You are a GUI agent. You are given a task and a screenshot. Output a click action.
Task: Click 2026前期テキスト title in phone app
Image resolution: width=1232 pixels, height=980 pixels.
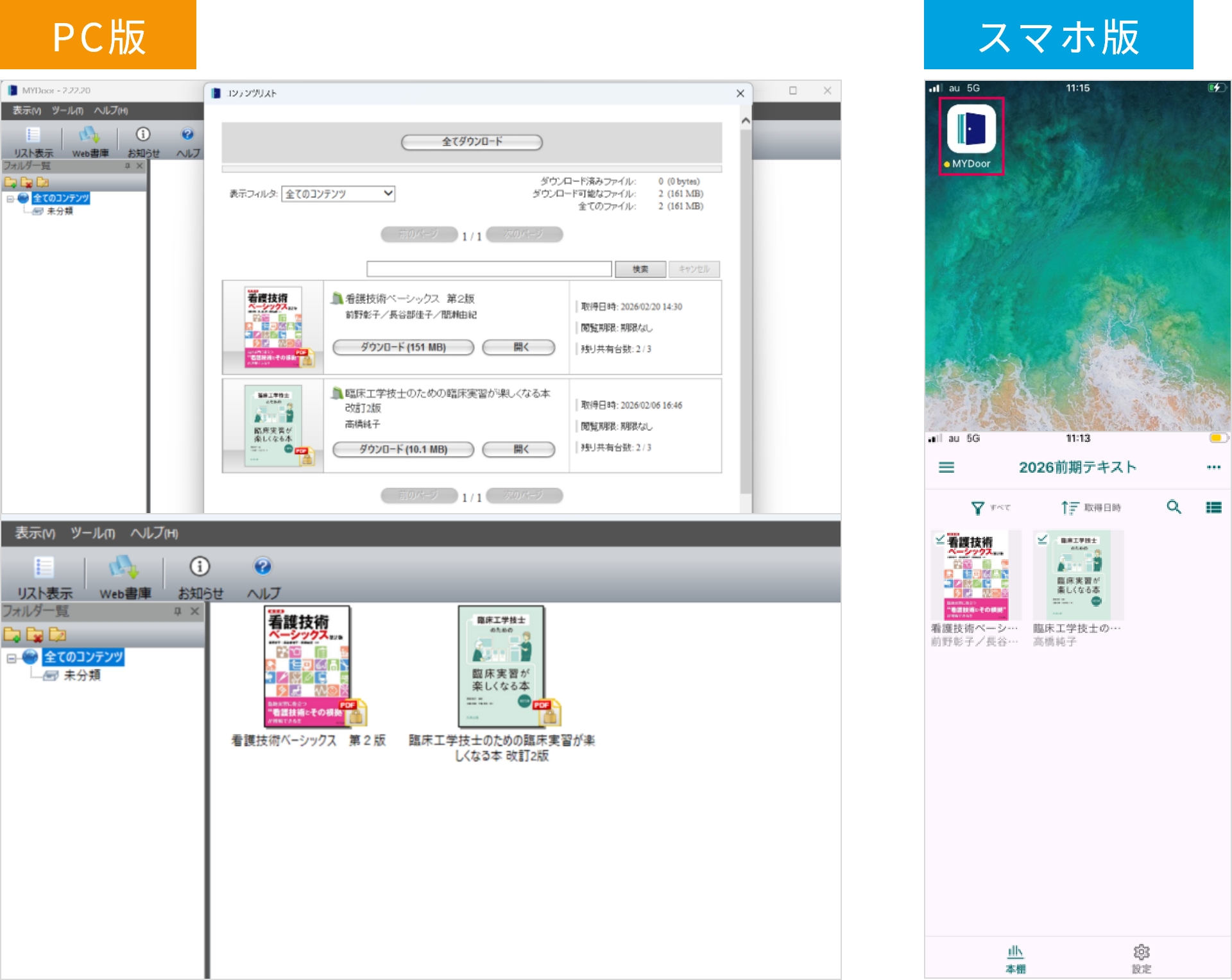[1077, 468]
